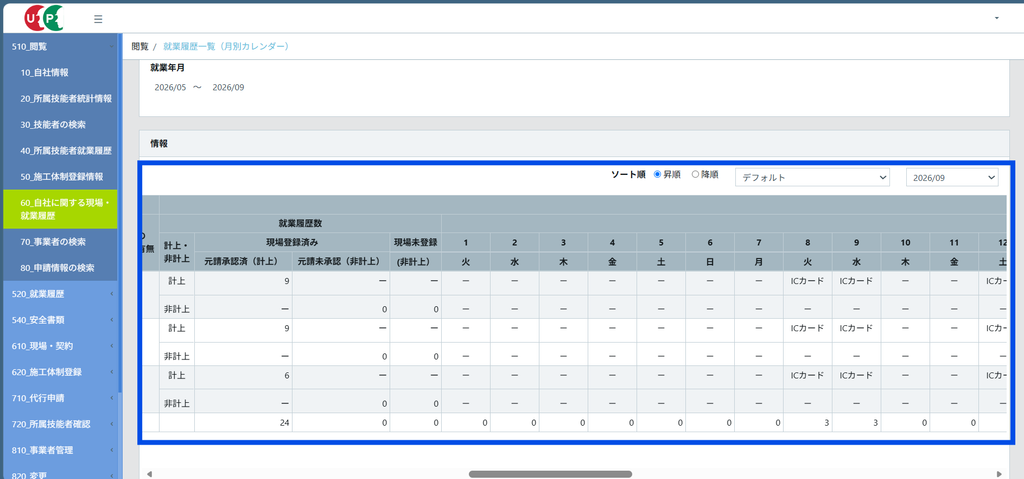The image size is (1024, 479).
Task: Open 40_所属技能者就業履歴 menu item
Action: coord(59,150)
